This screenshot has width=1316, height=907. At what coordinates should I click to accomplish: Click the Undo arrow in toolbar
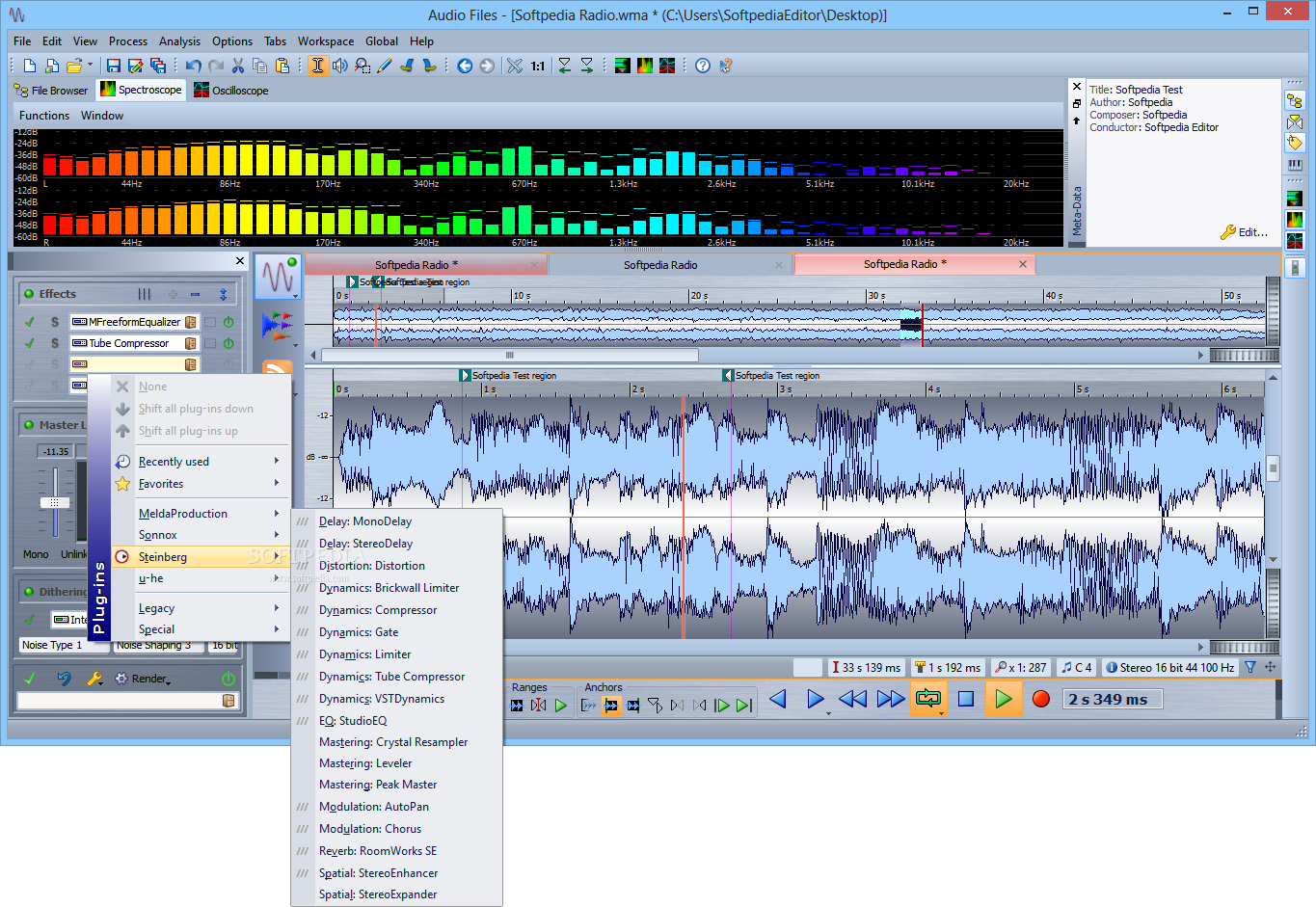tap(194, 66)
